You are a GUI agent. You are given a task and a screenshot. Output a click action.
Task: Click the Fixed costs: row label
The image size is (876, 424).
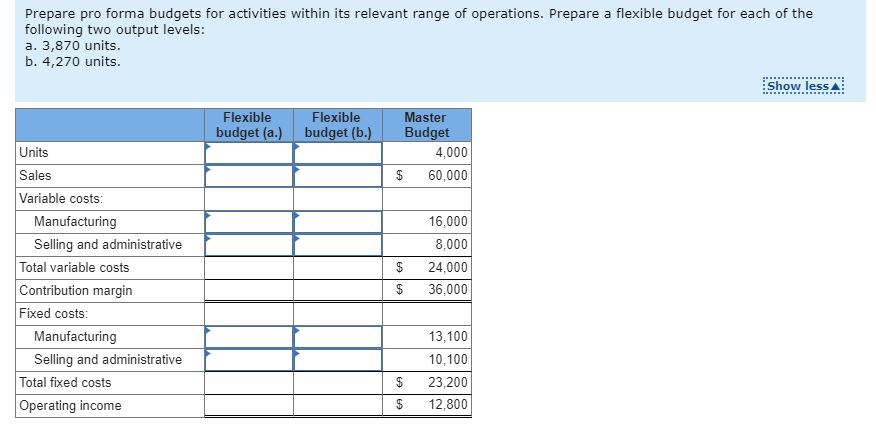pos(54,313)
